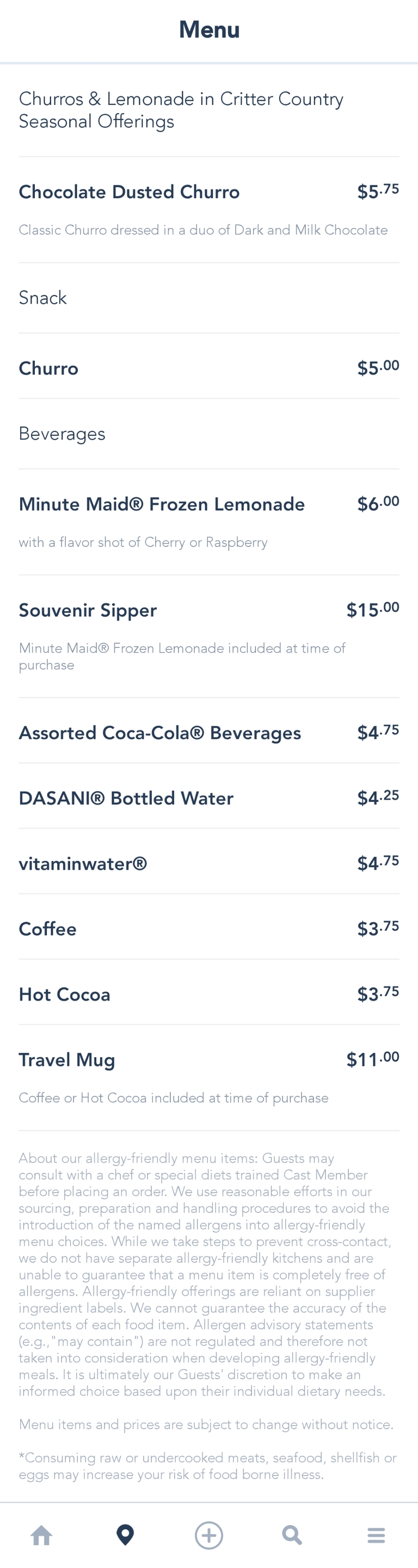
Task: Open the hamburger menu icon
Action: point(376,1534)
